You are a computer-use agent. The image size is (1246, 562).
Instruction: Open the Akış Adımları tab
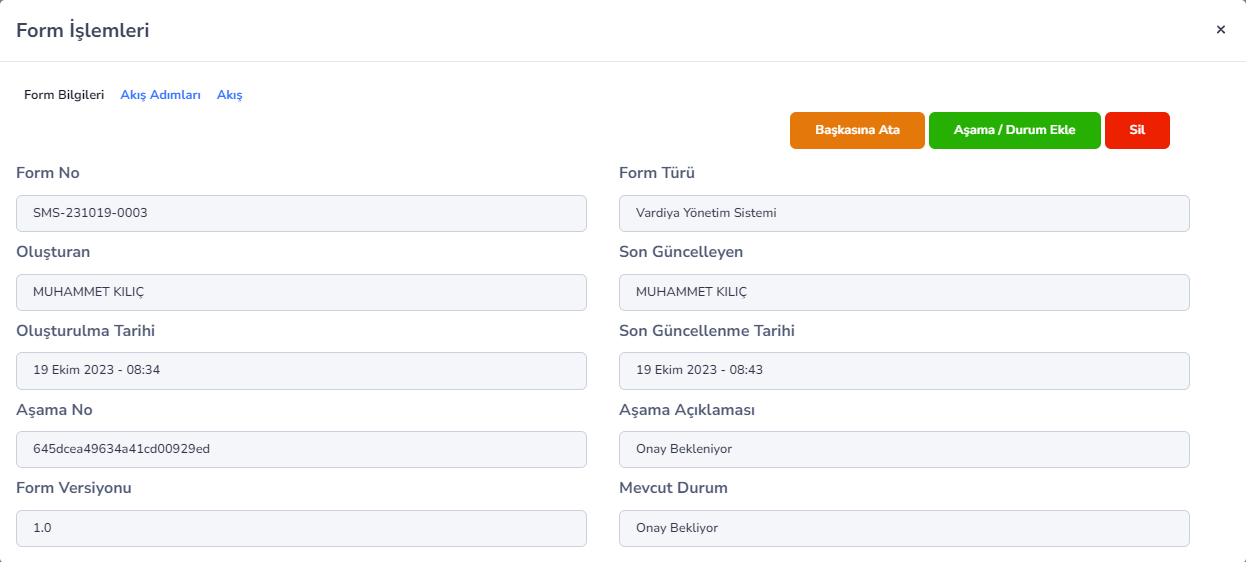point(160,95)
